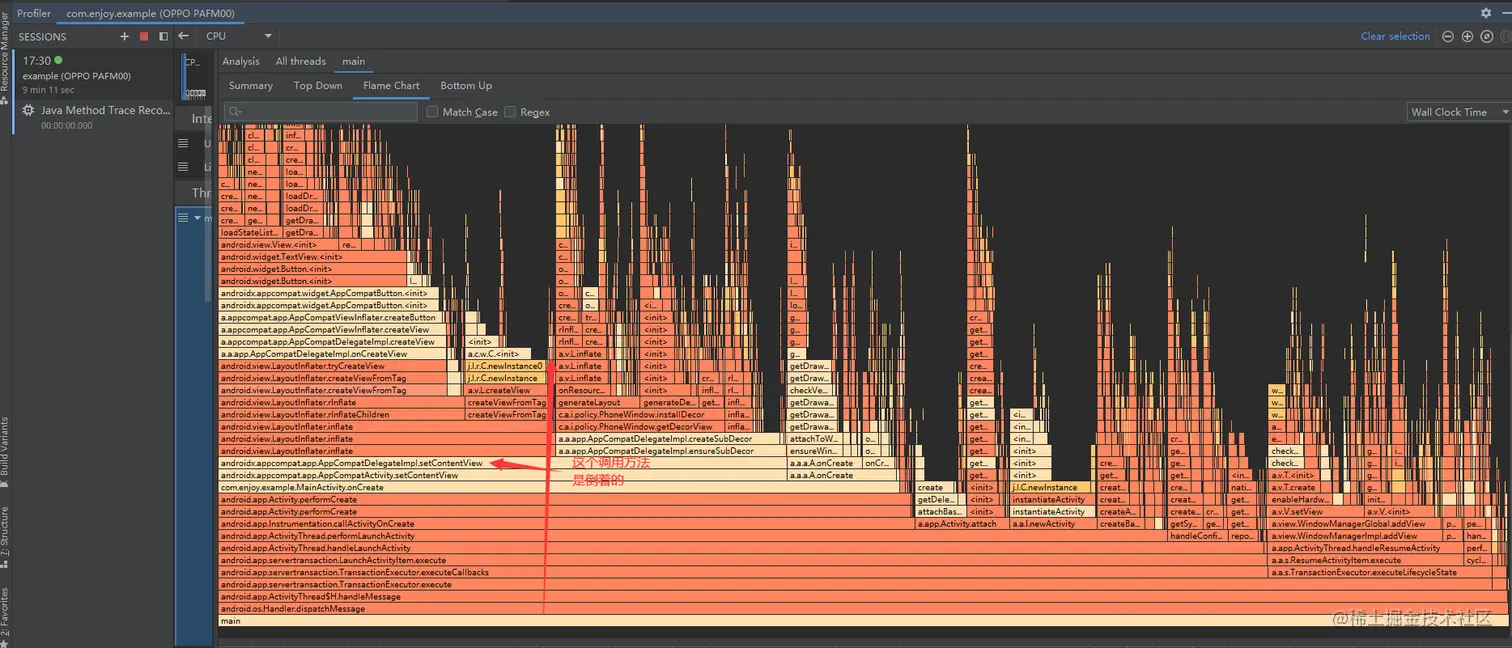Click the CPU timeline thumbnail
Screen dimensions: 1512x648
point(194,76)
